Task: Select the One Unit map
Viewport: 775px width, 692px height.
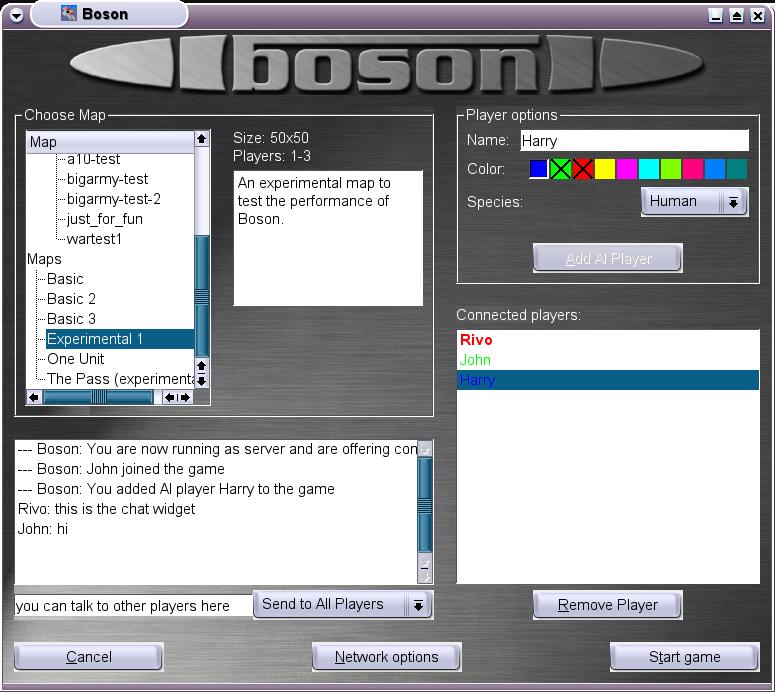Action: 76,359
